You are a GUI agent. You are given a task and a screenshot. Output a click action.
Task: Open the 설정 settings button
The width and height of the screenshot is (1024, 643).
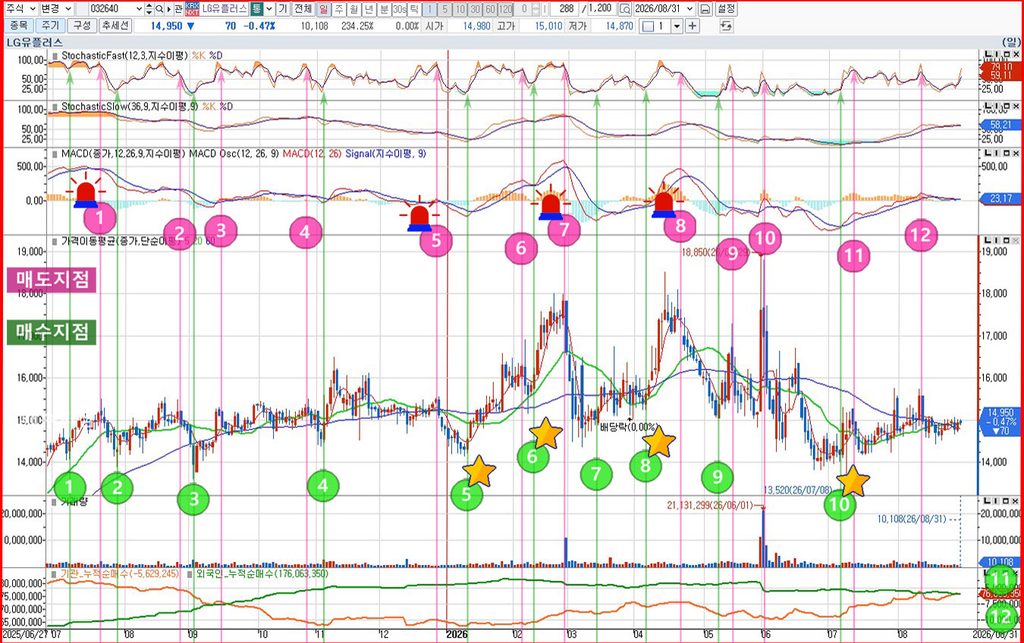pos(726,9)
